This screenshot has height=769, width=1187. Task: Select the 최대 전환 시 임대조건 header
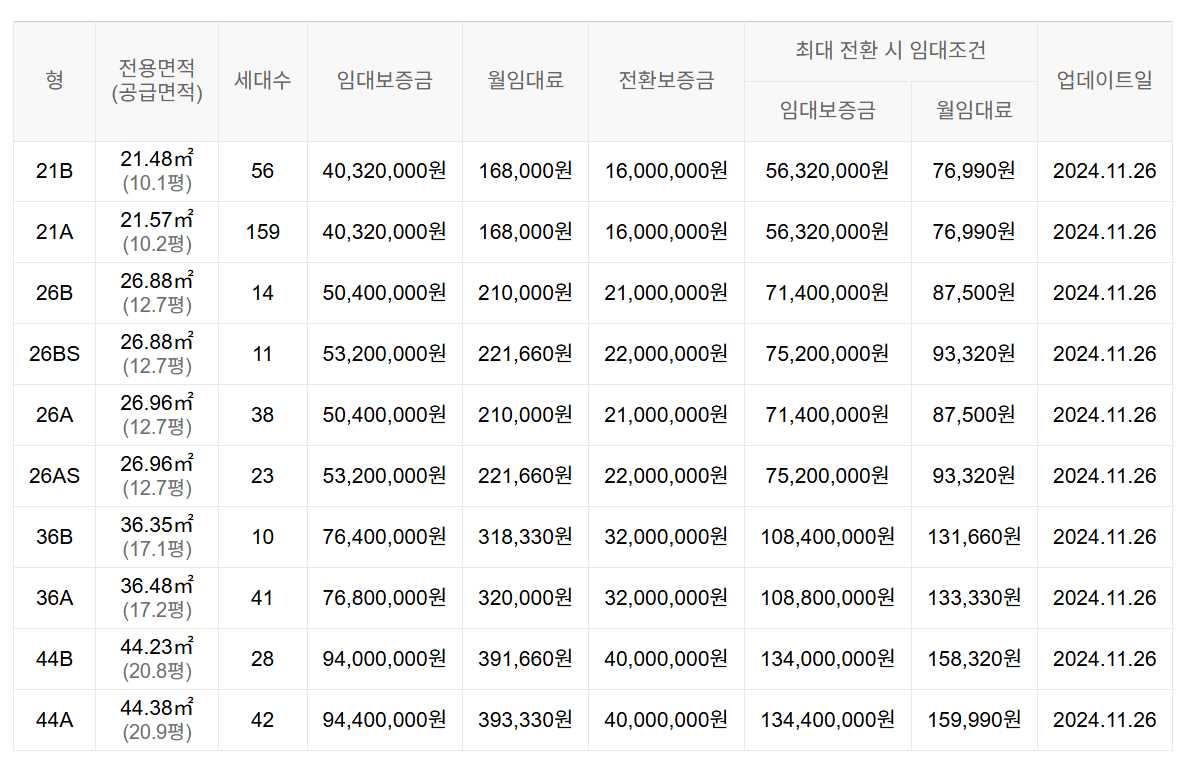890,51
